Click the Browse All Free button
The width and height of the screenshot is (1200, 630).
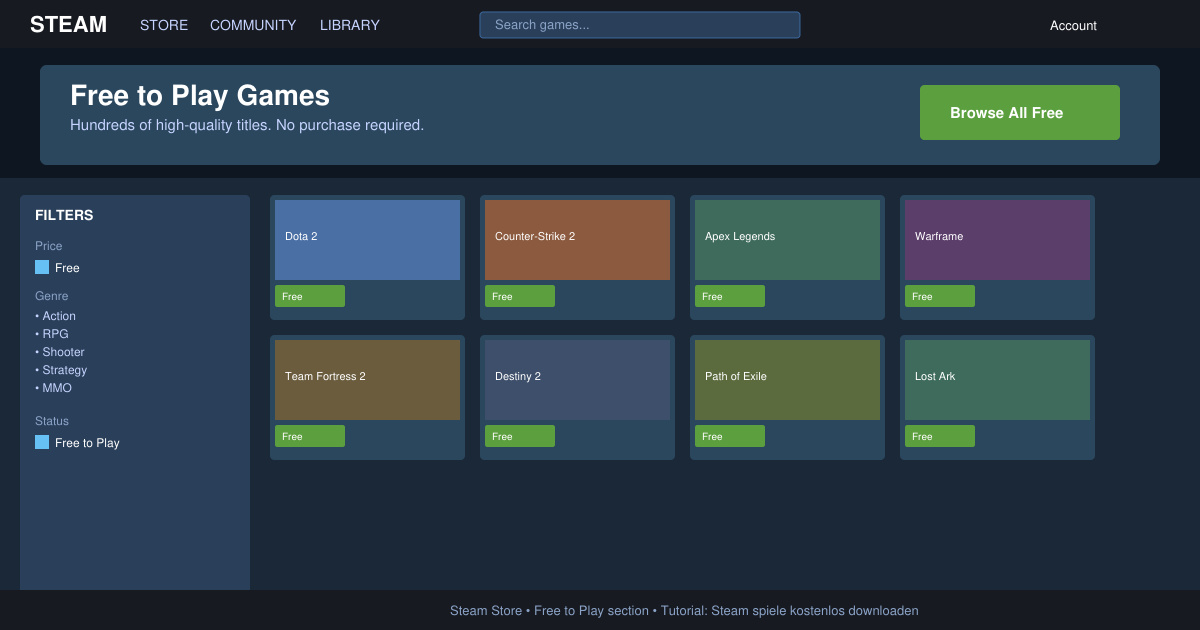click(x=1020, y=112)
